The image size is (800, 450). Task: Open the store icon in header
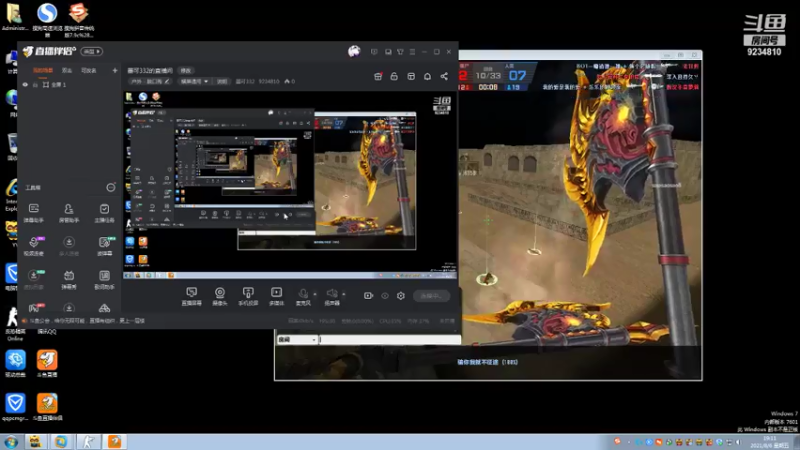[x=411, y=77]
